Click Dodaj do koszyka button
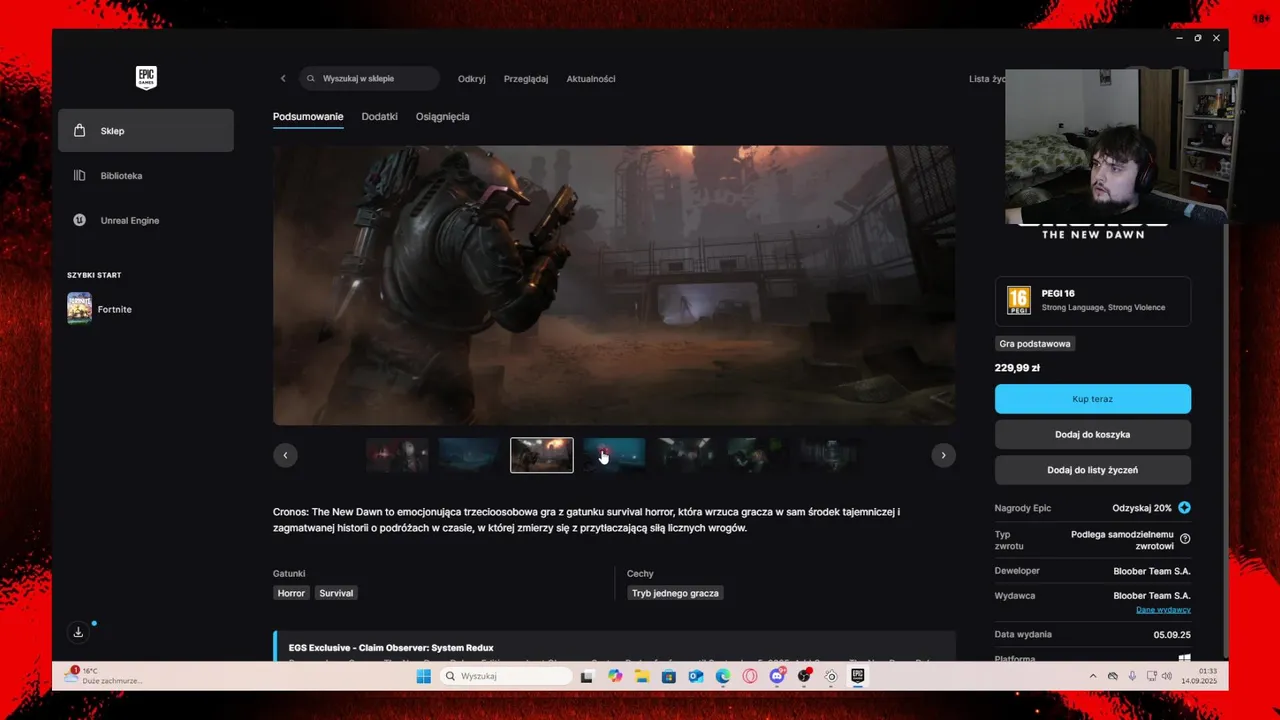 click(1092, 435)
